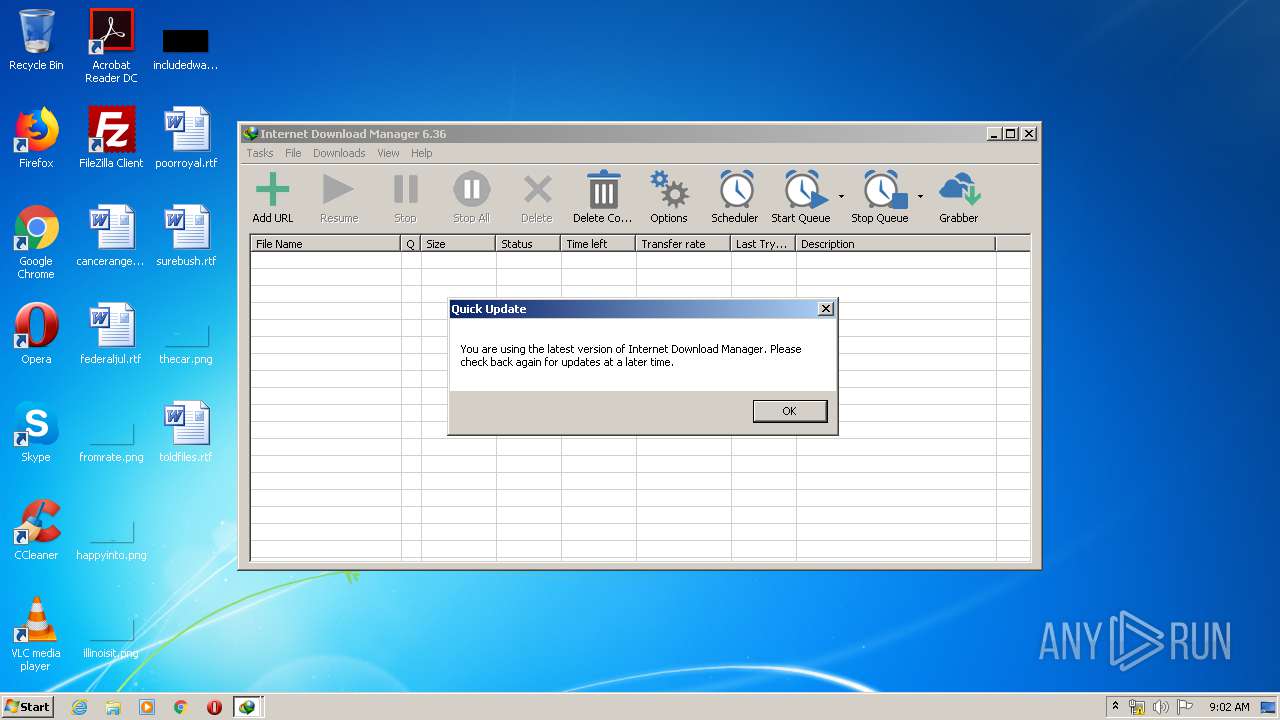Image resolution: width=1280 pixels, height=720 pixels.
Task: Click the Stop toolbar icon
Action: pos(405,190)
